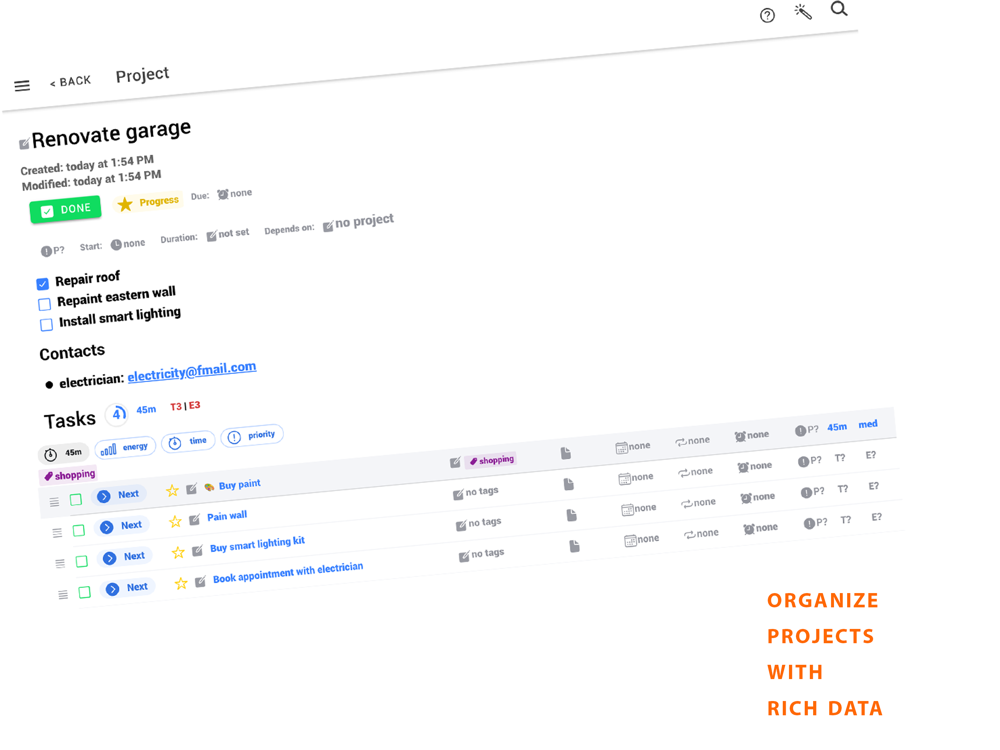Filter tasks by energy chip
The height and width of the screenshot is (750, 1000).
click(126, 448)
